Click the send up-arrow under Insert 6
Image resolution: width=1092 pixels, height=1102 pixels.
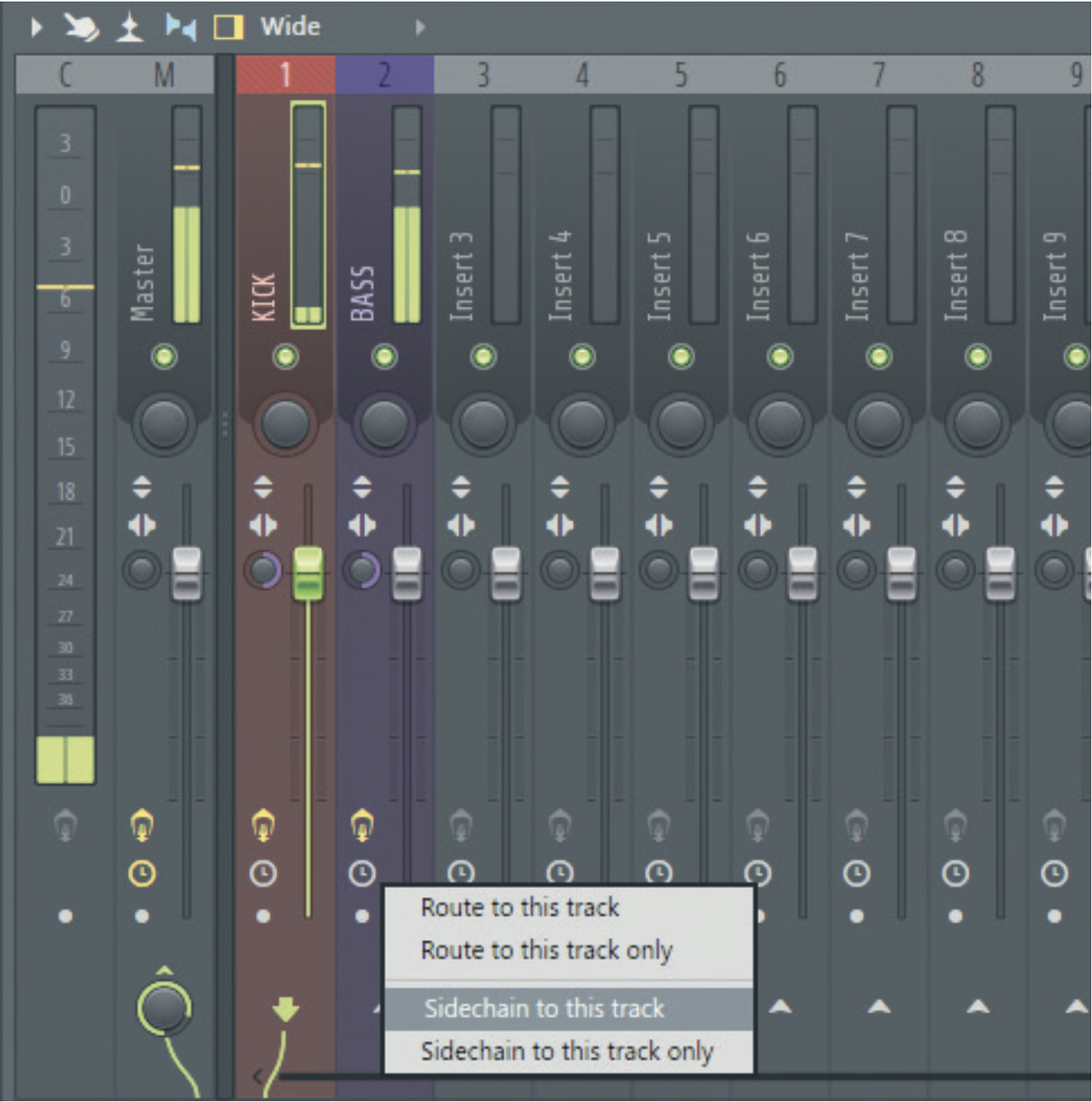[779, 1006]
